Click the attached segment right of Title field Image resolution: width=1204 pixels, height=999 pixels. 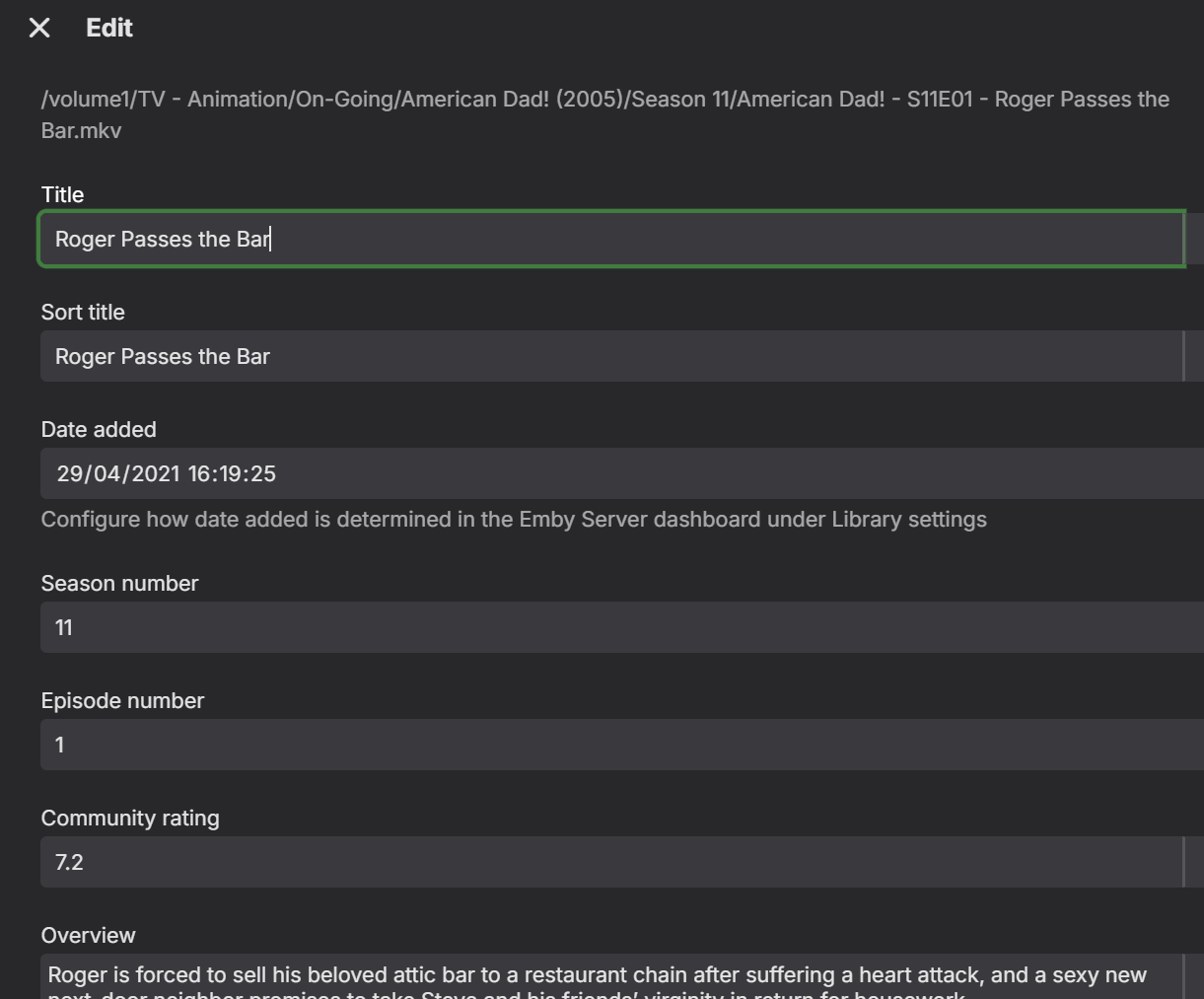click(x=1194, y=239)
